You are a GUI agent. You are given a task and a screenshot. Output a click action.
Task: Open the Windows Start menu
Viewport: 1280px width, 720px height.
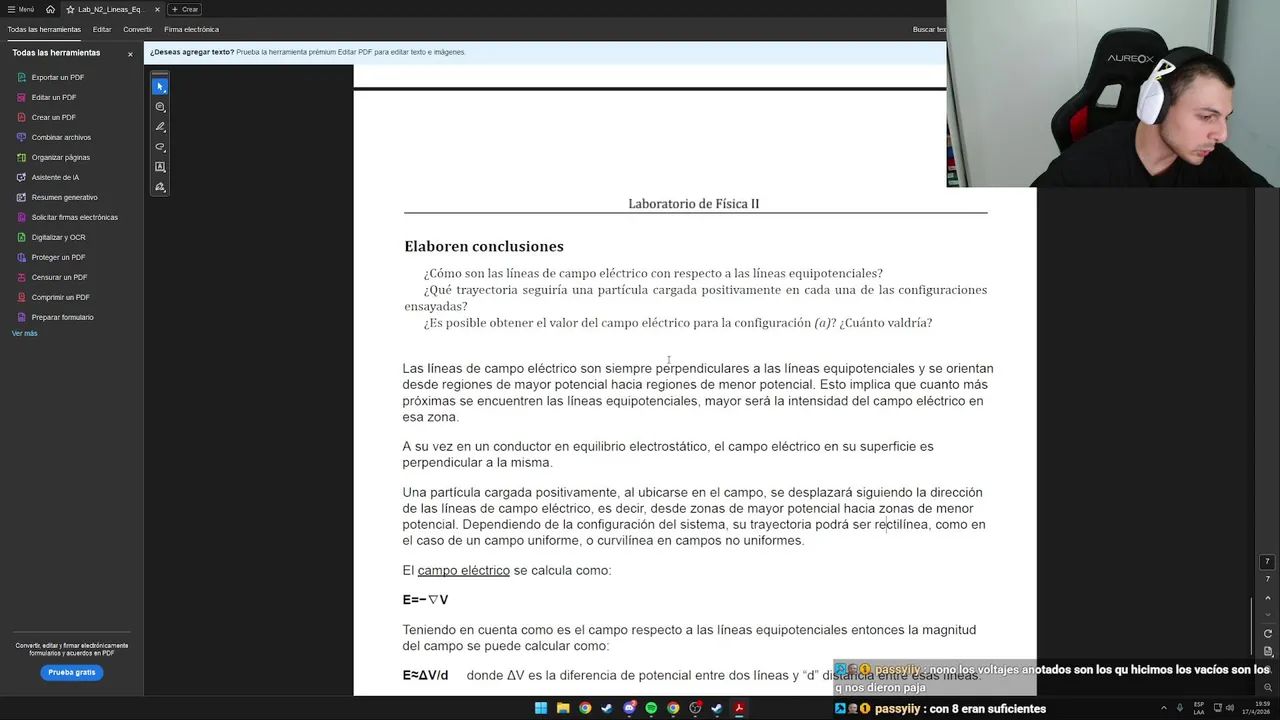click(x=541, y=708)
